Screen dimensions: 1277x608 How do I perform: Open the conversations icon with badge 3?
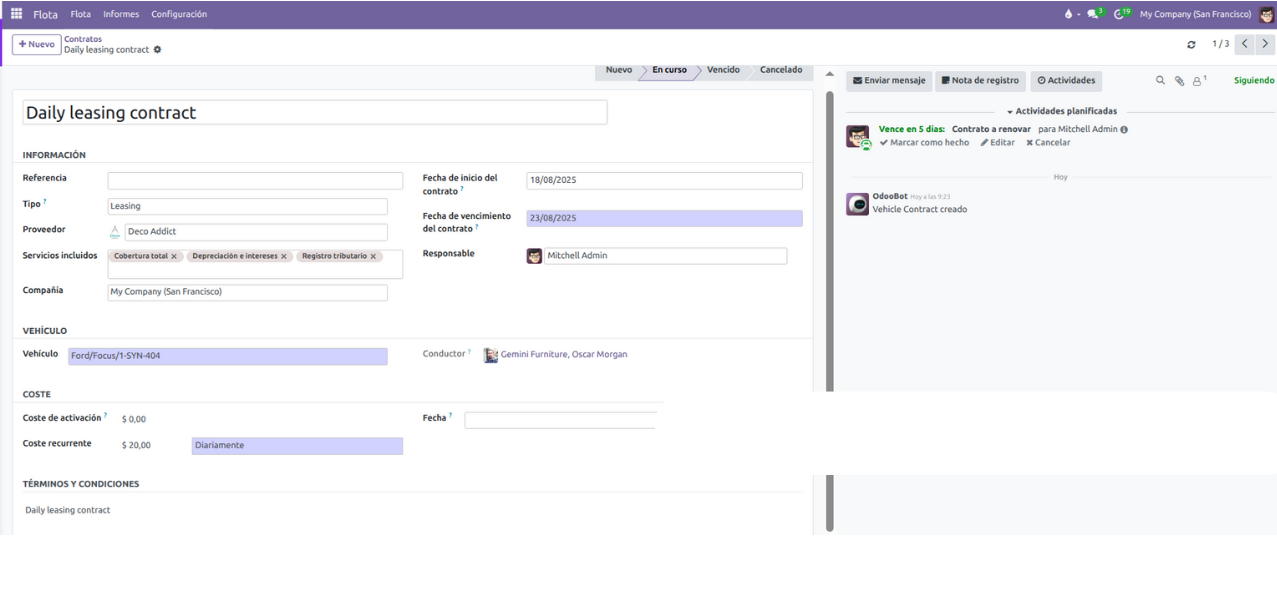[x=1094, y=14]
